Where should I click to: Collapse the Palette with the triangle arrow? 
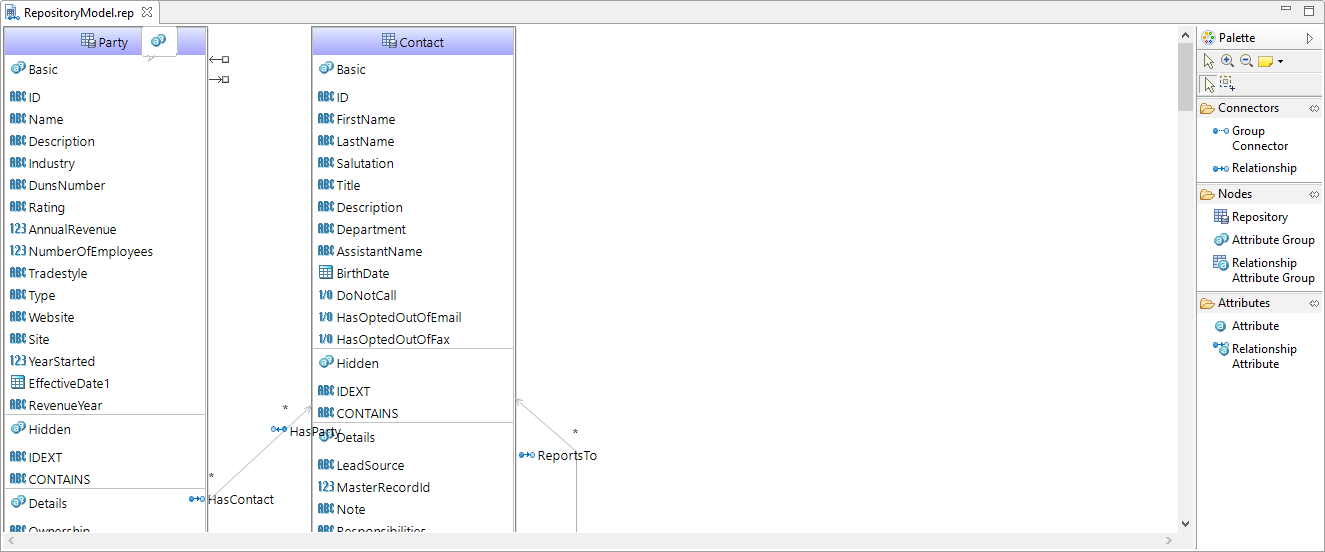1310,38
